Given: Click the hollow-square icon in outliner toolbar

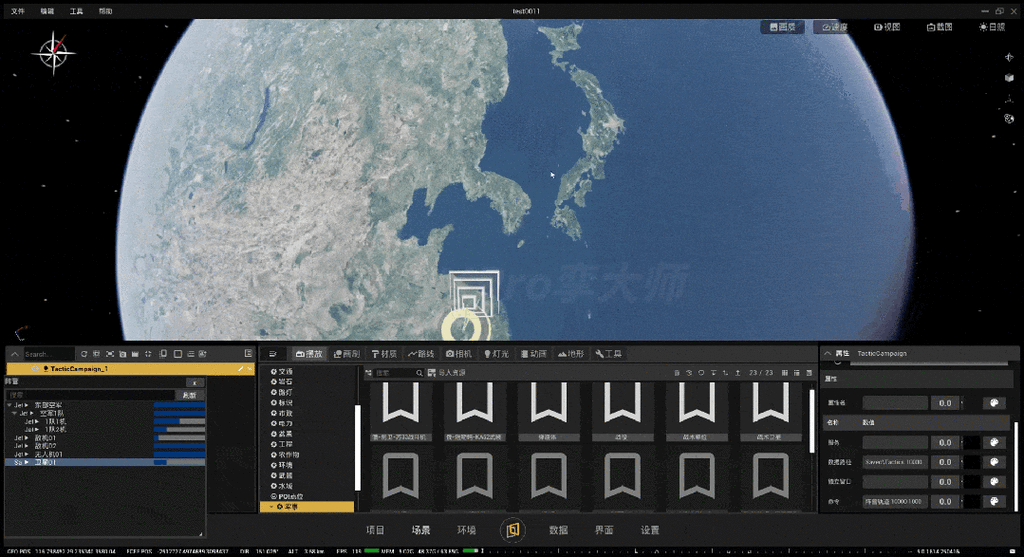Looking at the screenshot, I should click(x=178, y=354).
